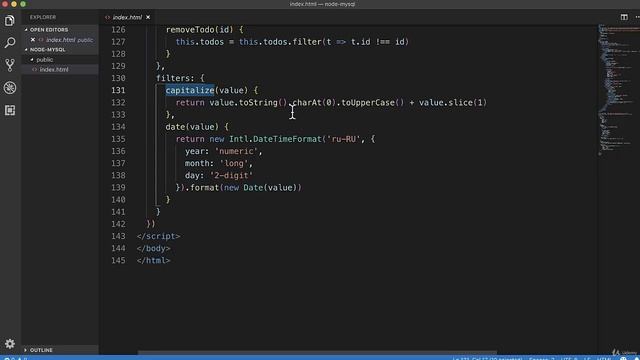Select index.html in the public folder
This screenshot has width=640, height=360.
coord(54,69)
